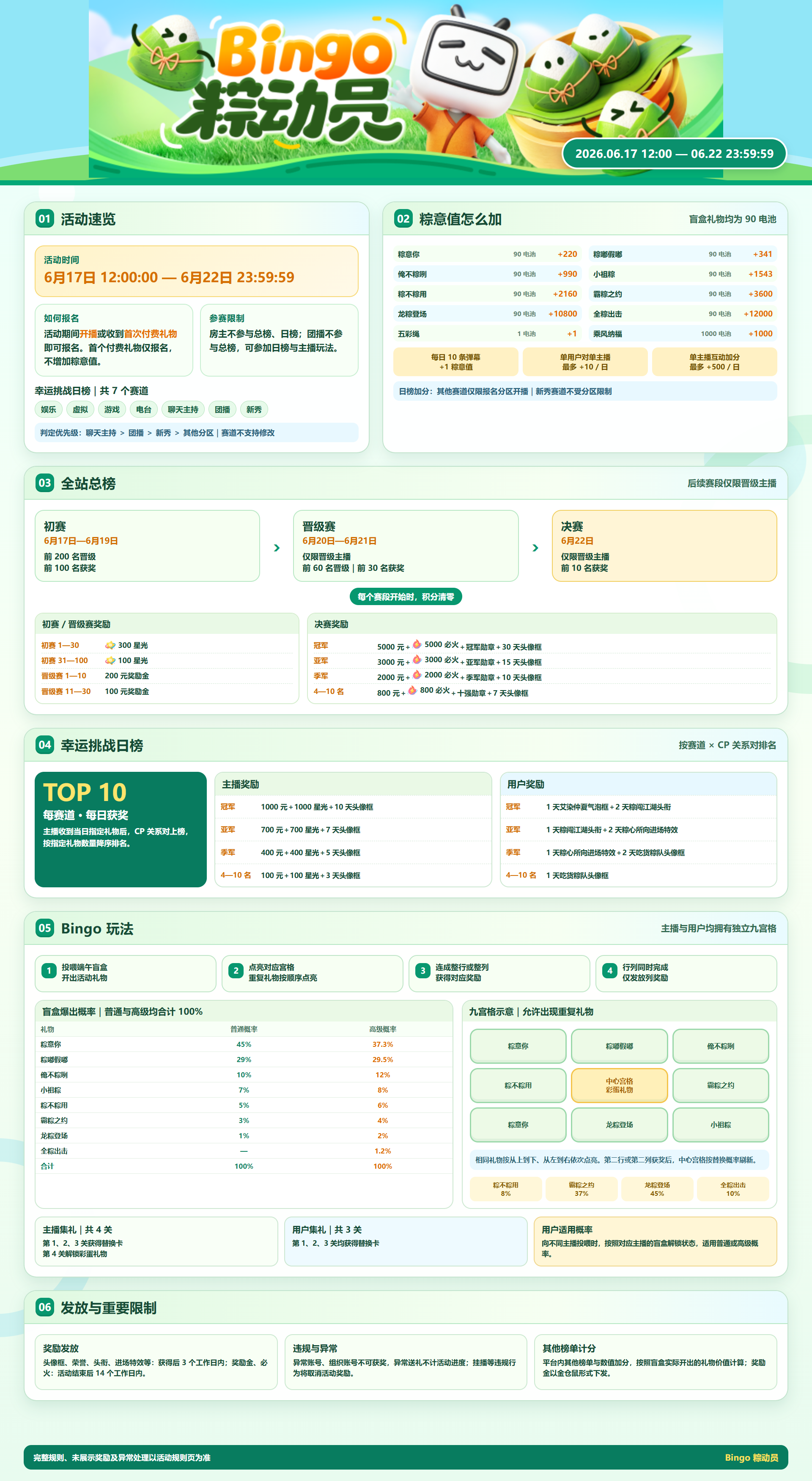Click the 霸粽之约 cell in the nine-grid
Viewport: 812px width, 1481px height.
coord(721,1085)
